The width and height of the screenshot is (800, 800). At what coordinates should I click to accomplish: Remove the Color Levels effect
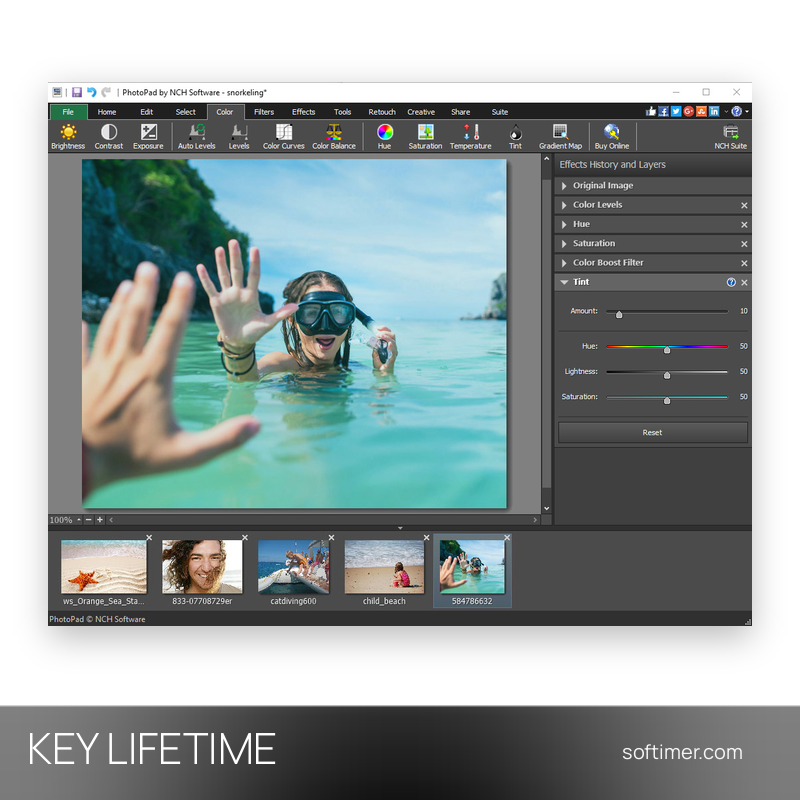(744, 206)
